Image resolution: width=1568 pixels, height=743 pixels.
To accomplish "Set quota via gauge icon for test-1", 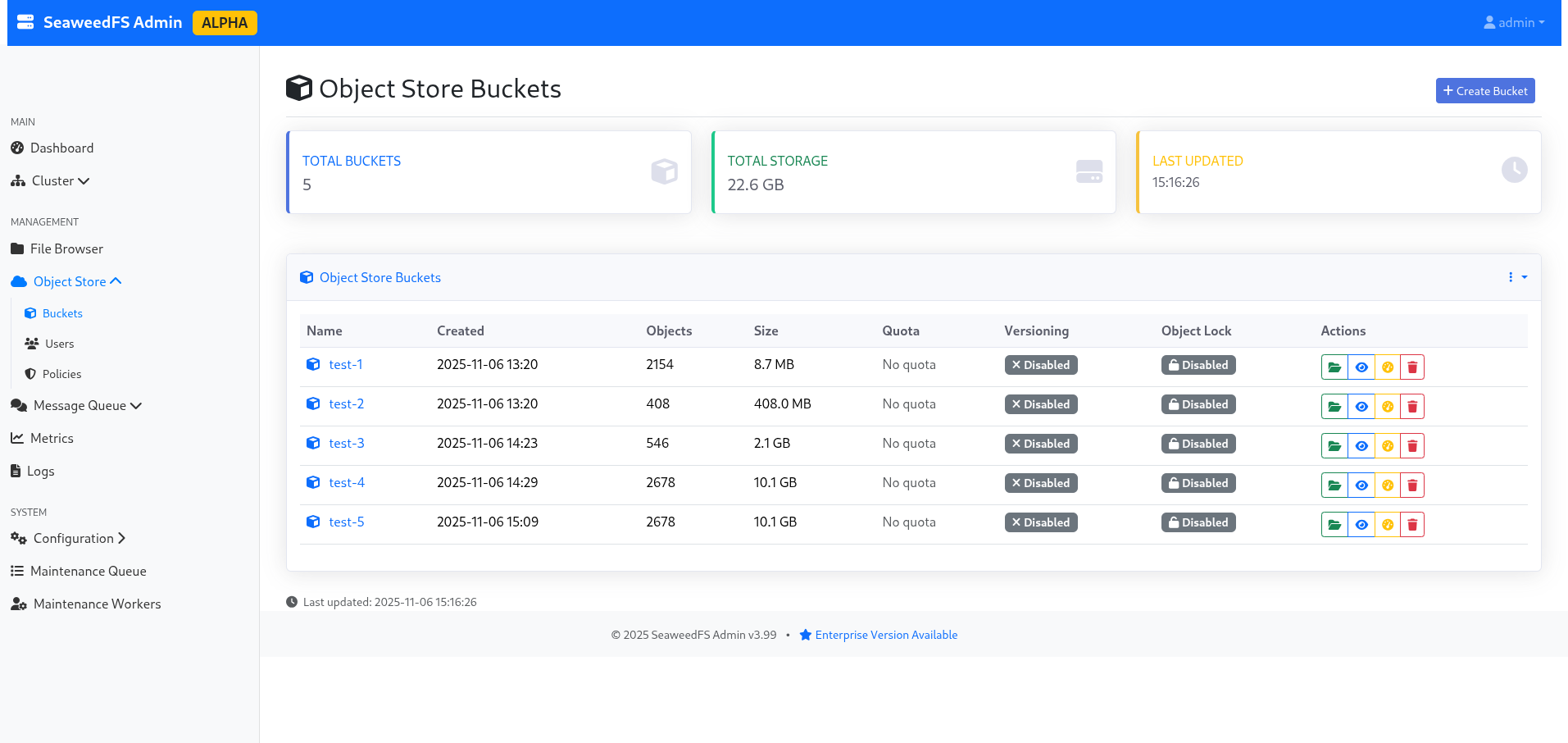I will [1388, 367].
